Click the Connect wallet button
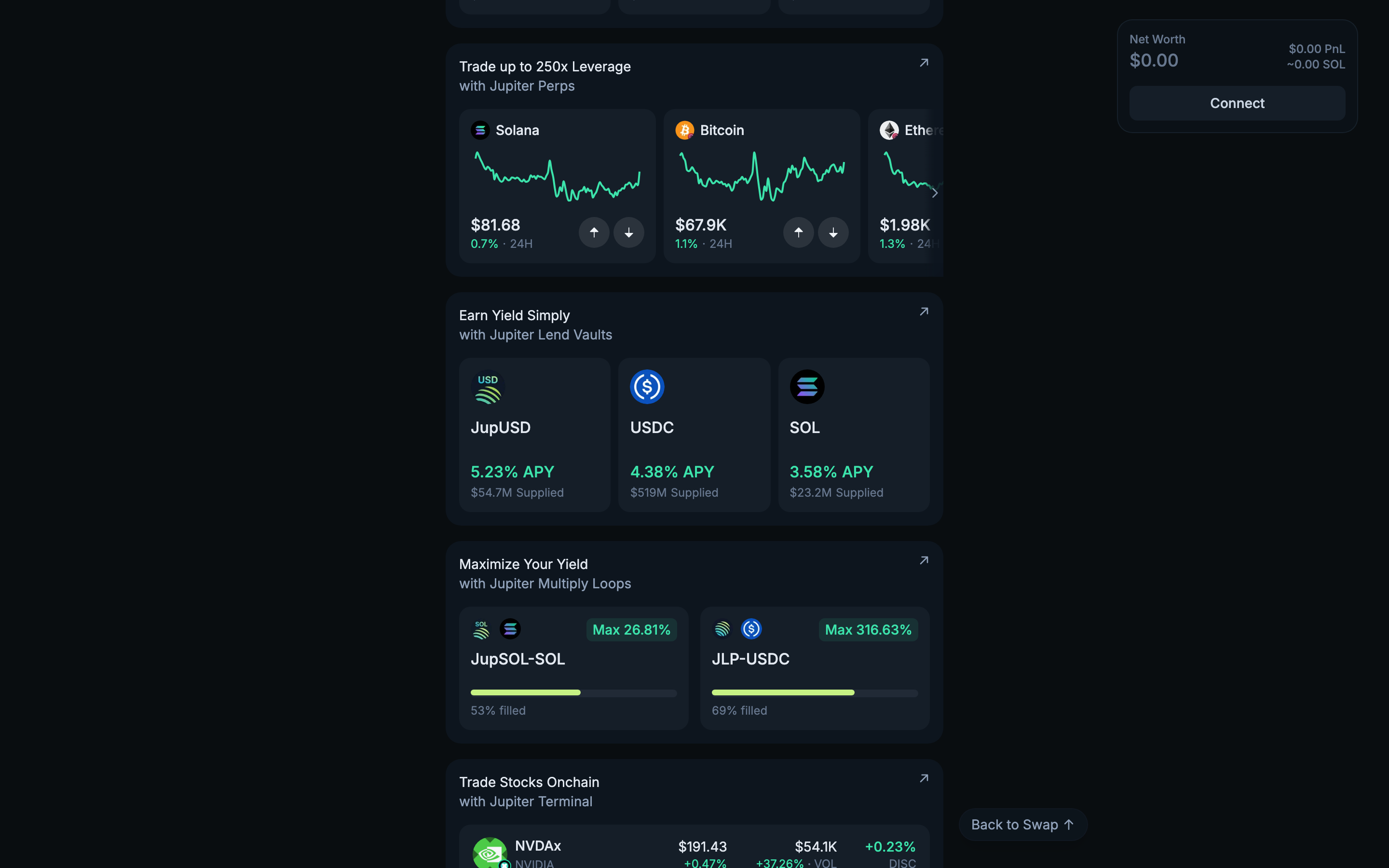1389x868 pixels. (x=1237, y=103)
